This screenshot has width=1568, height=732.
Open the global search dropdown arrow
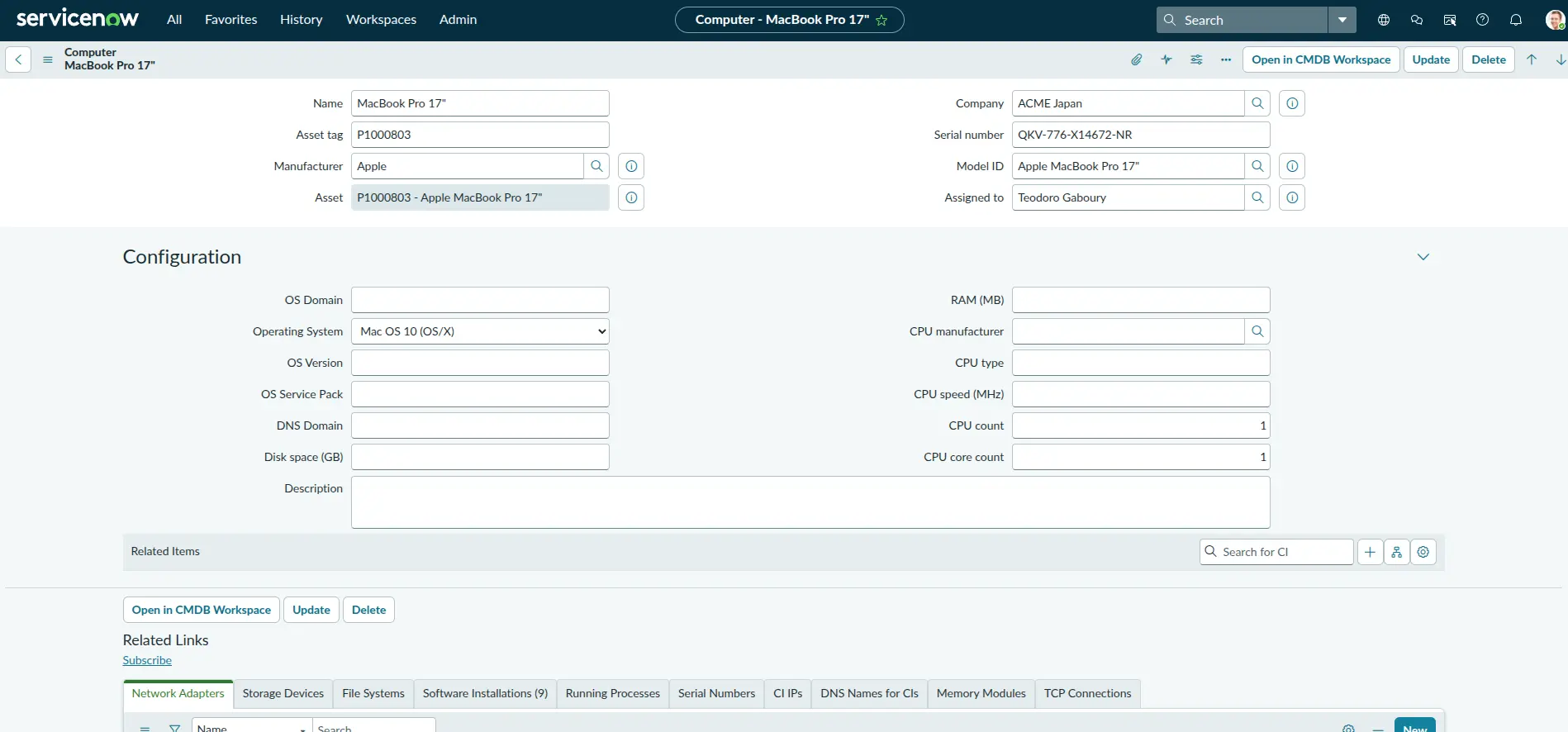1342,20
